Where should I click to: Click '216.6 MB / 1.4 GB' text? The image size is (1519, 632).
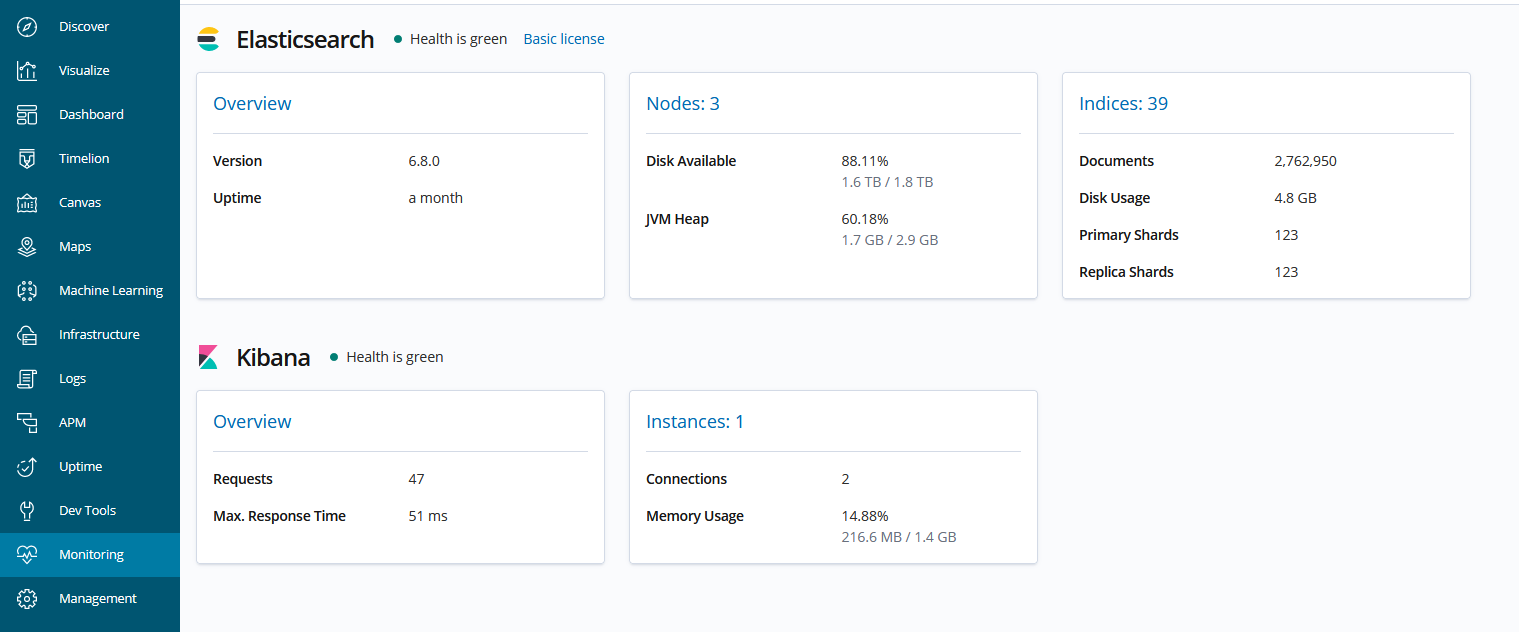coord(899,537)
